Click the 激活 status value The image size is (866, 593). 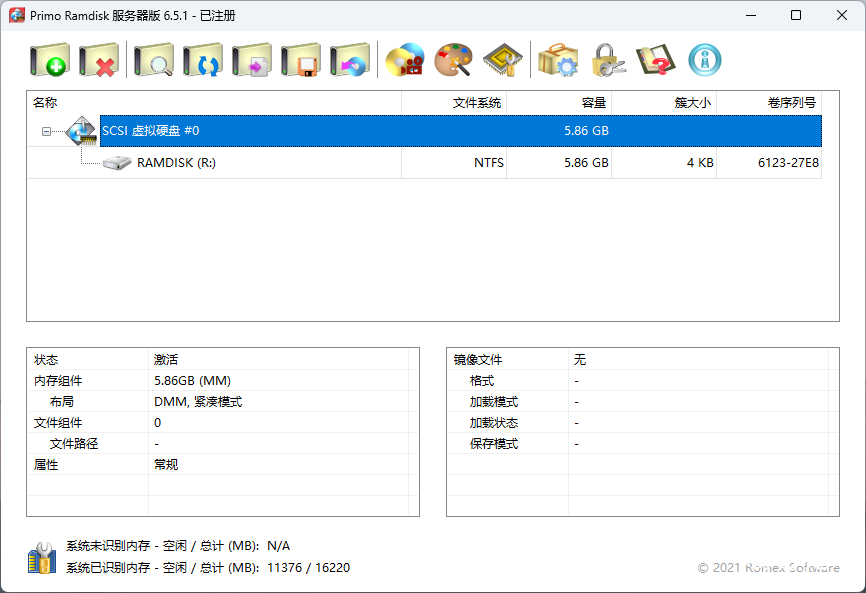pos(166,360)
